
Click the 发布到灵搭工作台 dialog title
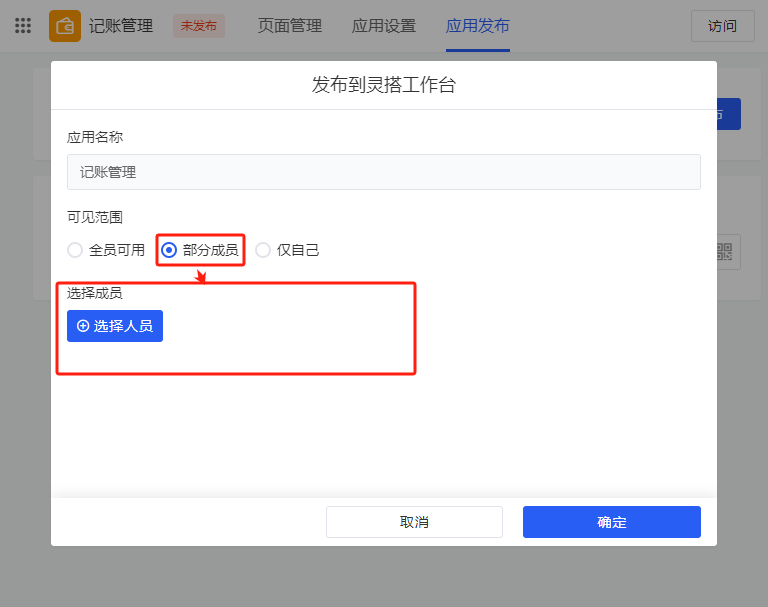click(x=384, y=85)
